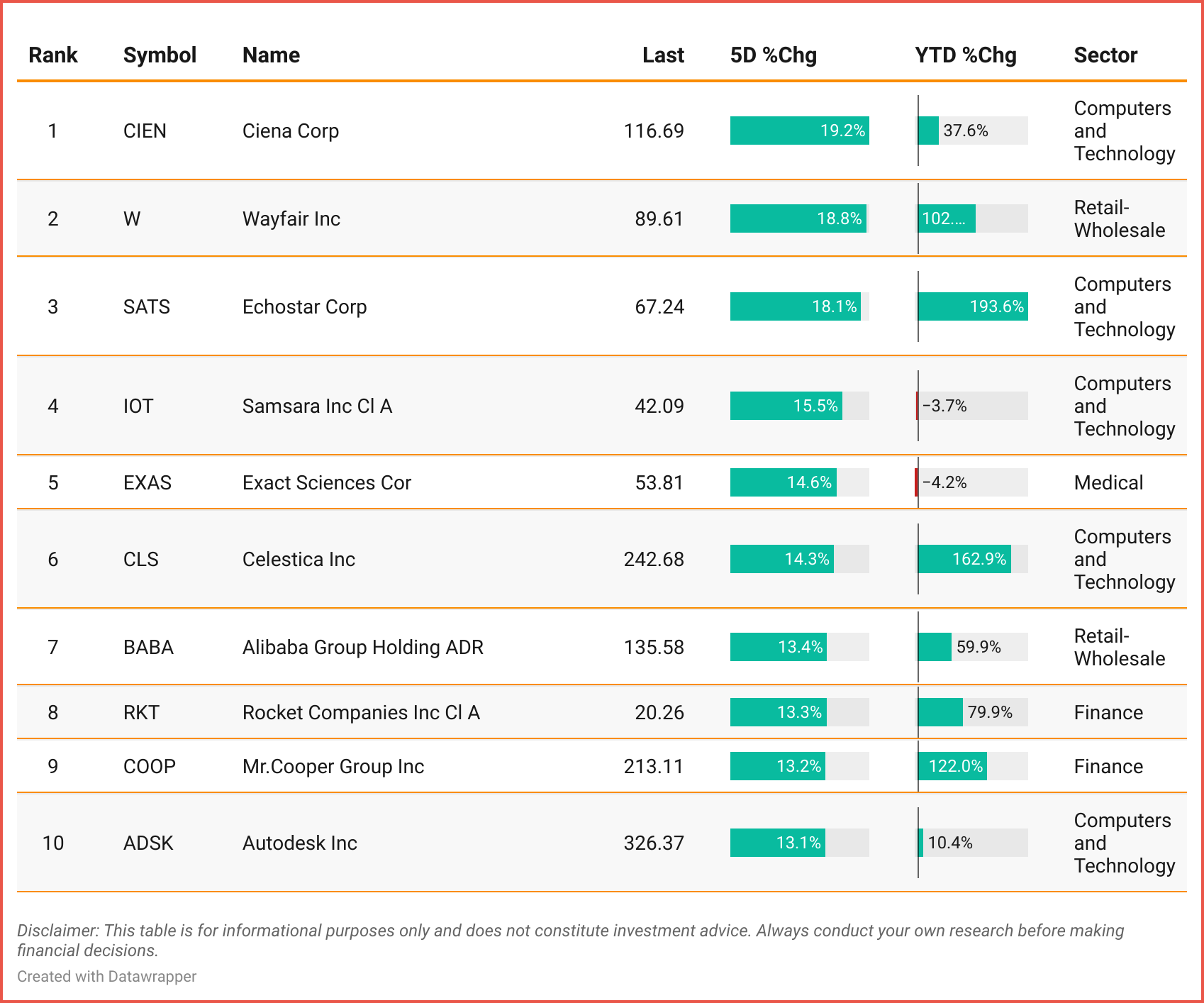Select the EXAS ticker symbol
Screen dimensions: 1204x1003
tap(147, 482)
